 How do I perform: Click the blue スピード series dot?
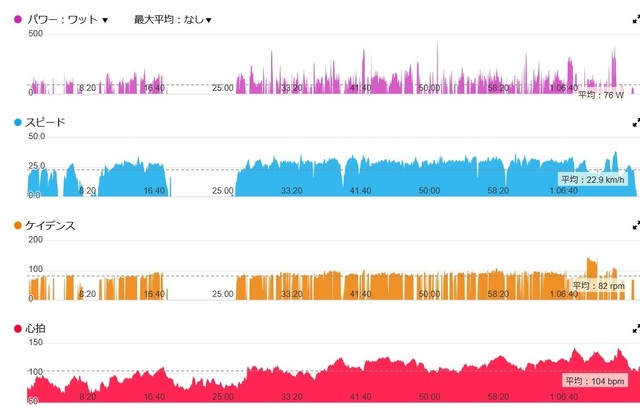point(19,122)
